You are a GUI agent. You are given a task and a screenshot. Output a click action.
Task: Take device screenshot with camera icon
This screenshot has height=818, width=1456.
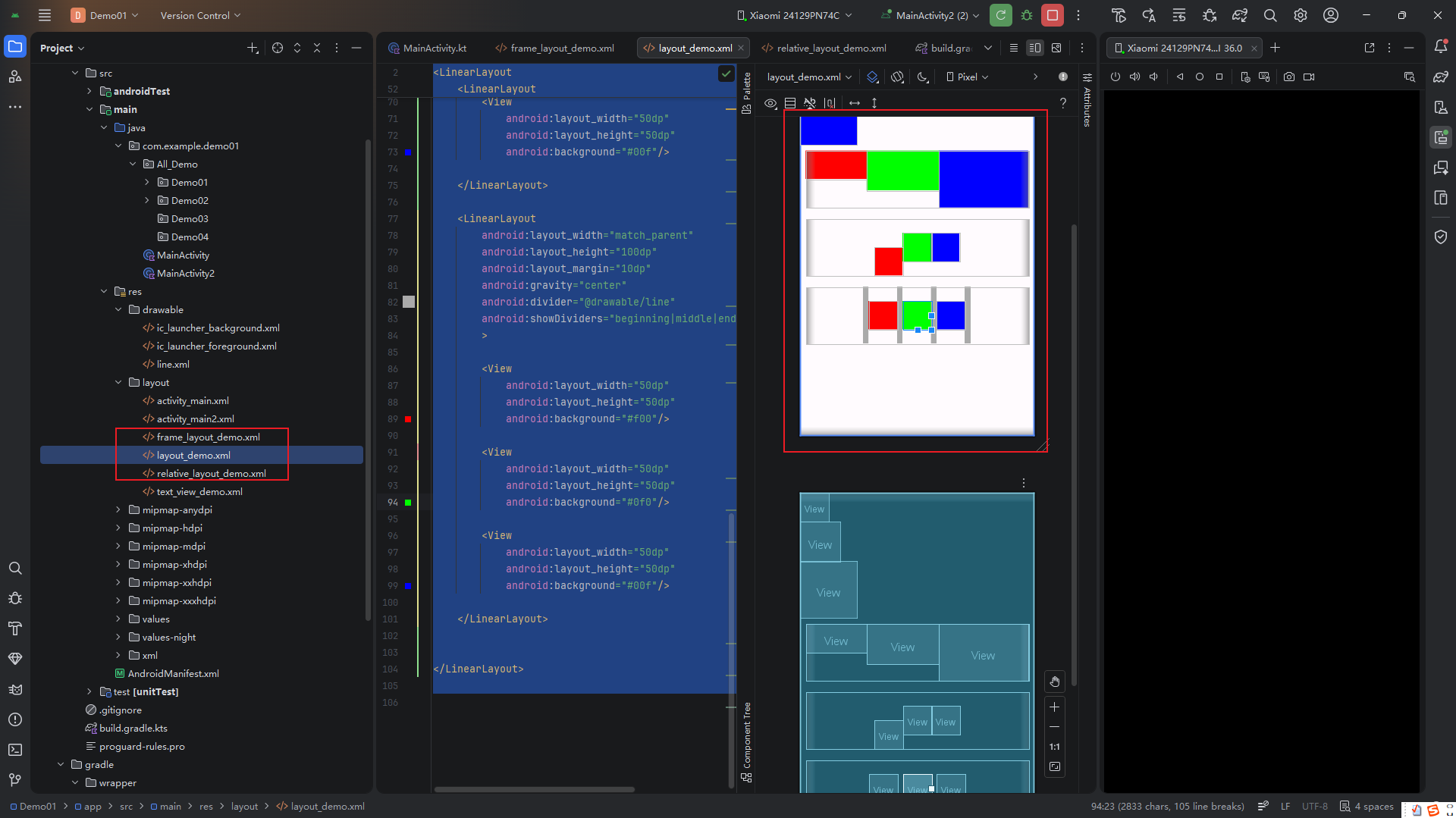coord(1289,77)
